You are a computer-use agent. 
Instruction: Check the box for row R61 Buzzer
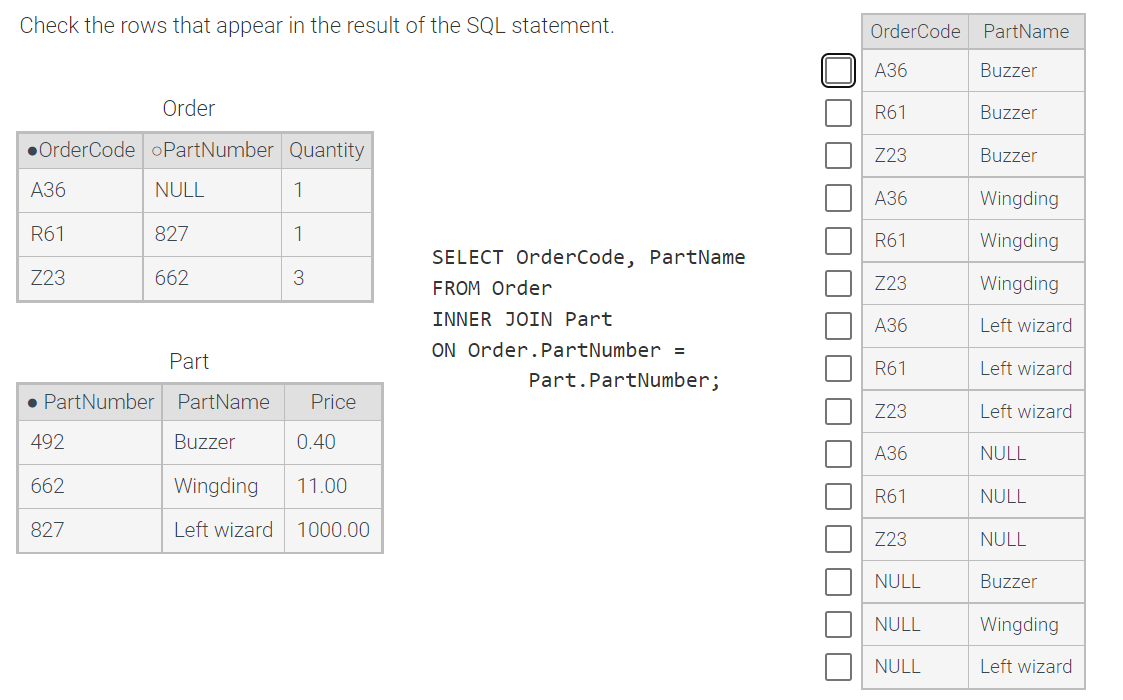838,113
